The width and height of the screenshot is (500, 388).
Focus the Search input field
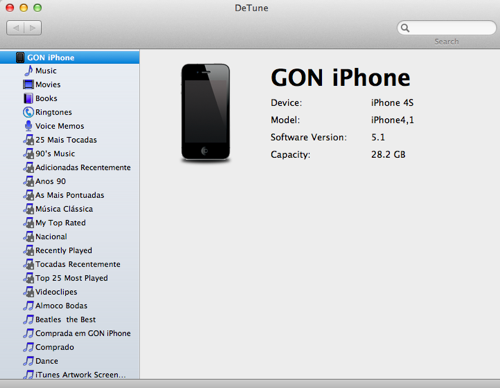pos(447,28)
